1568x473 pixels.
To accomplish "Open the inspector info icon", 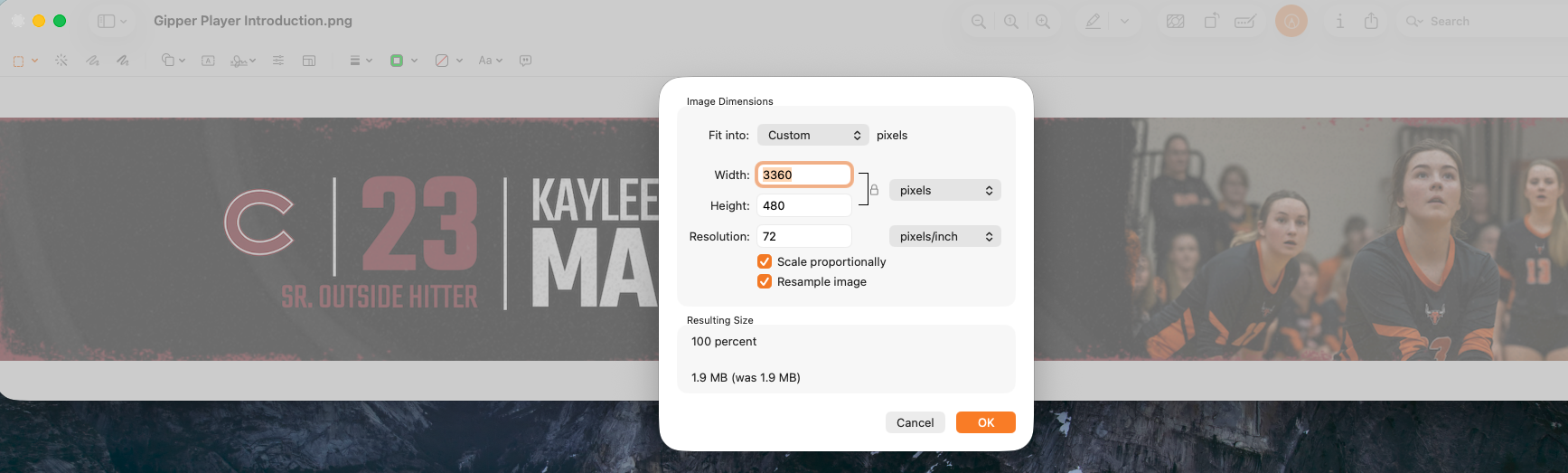I will (1340, 21).
